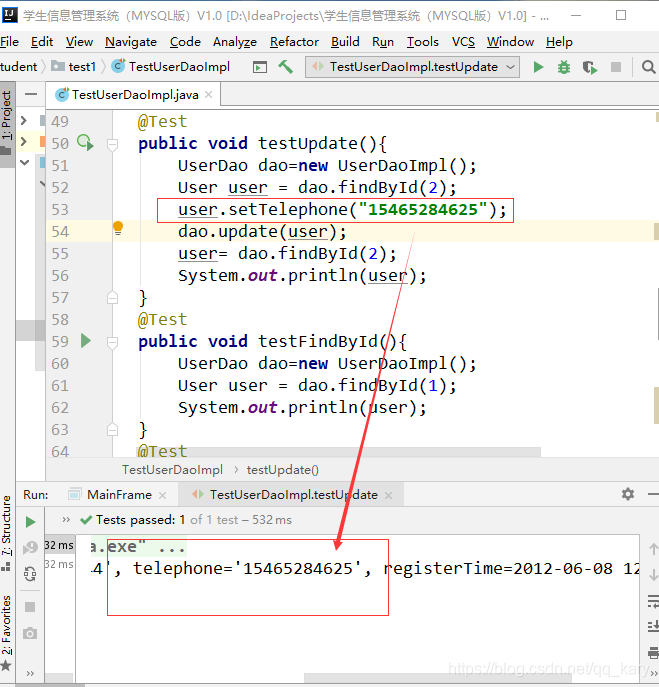The width and height of the screenshot is (659, 687).
Task: Collapse testUpdate method fold at line 50
Action: coord(113,144)
